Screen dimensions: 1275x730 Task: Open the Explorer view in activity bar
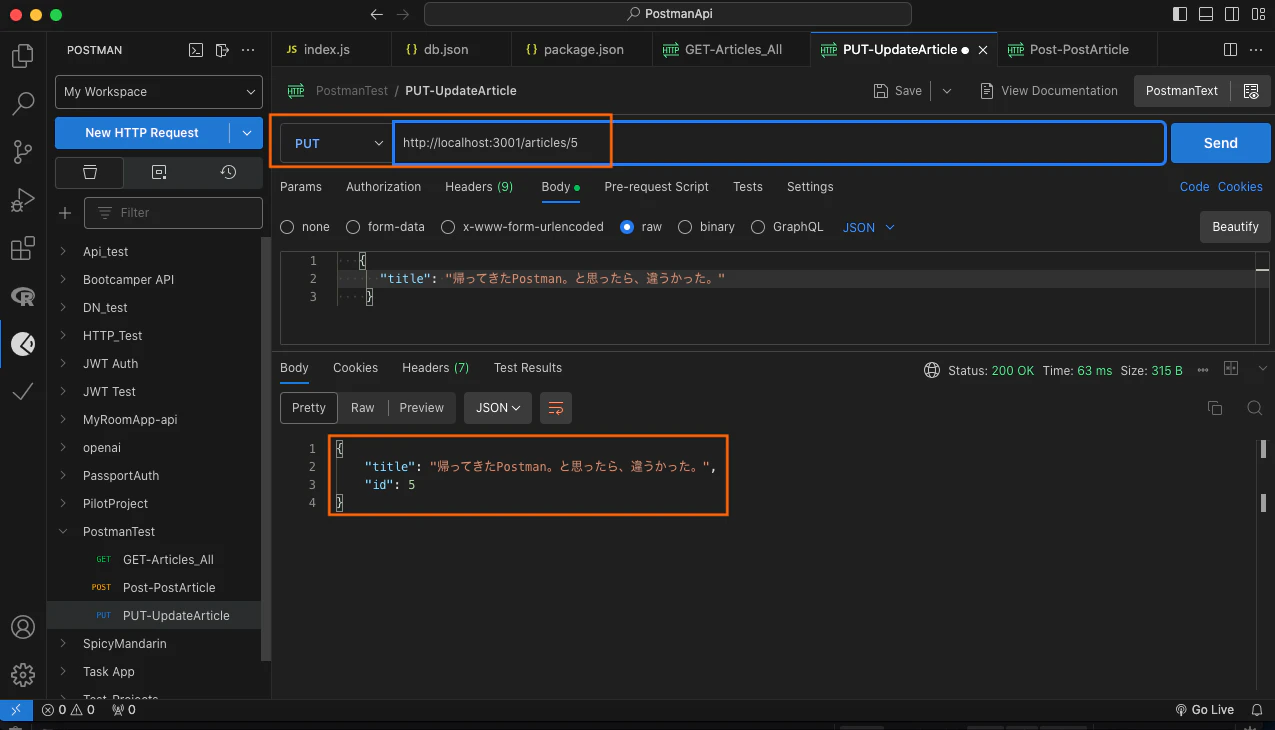click(x=22, y=56)
